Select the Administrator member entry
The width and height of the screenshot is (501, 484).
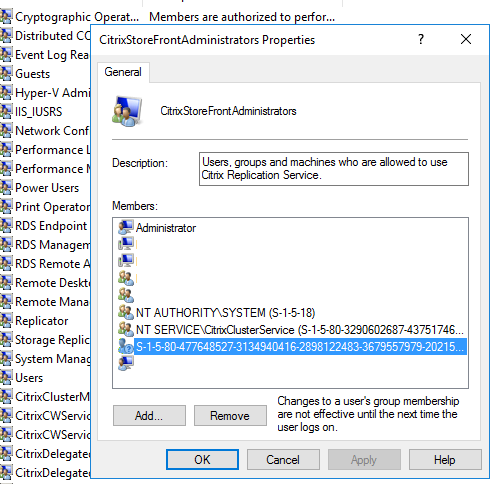[x=166, y=228]
